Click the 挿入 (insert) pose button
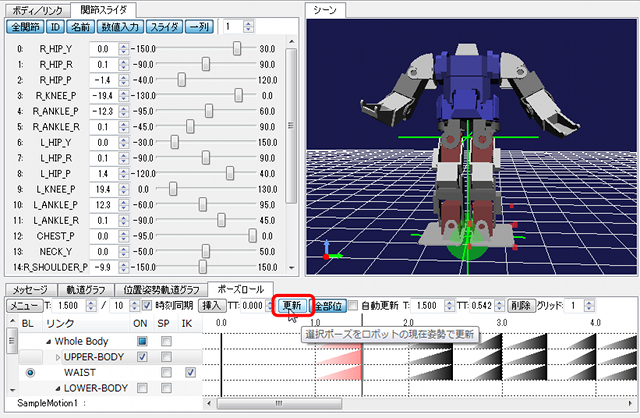 tap(212, 304)
